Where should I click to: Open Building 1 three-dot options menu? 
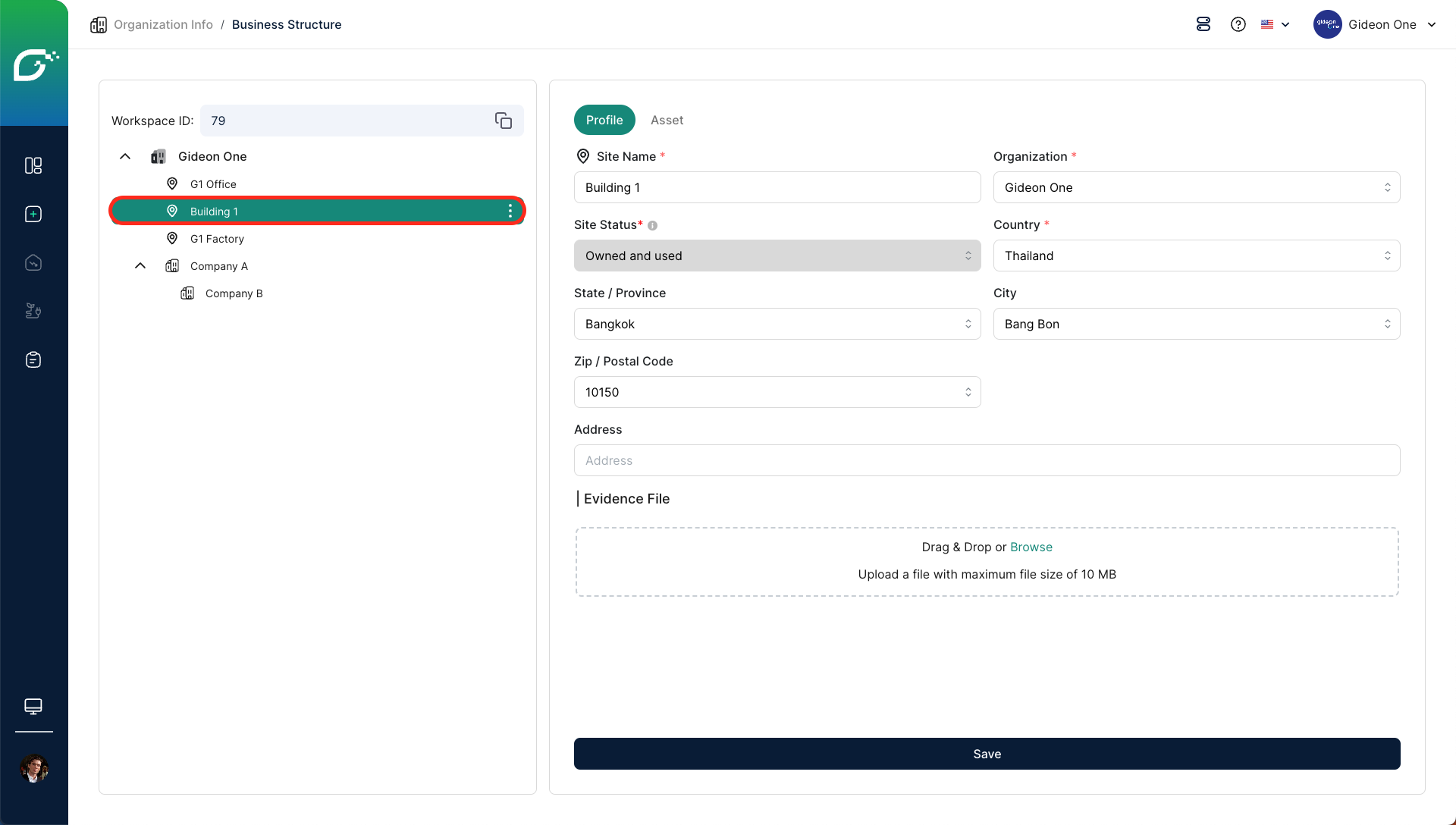[510, 211]
